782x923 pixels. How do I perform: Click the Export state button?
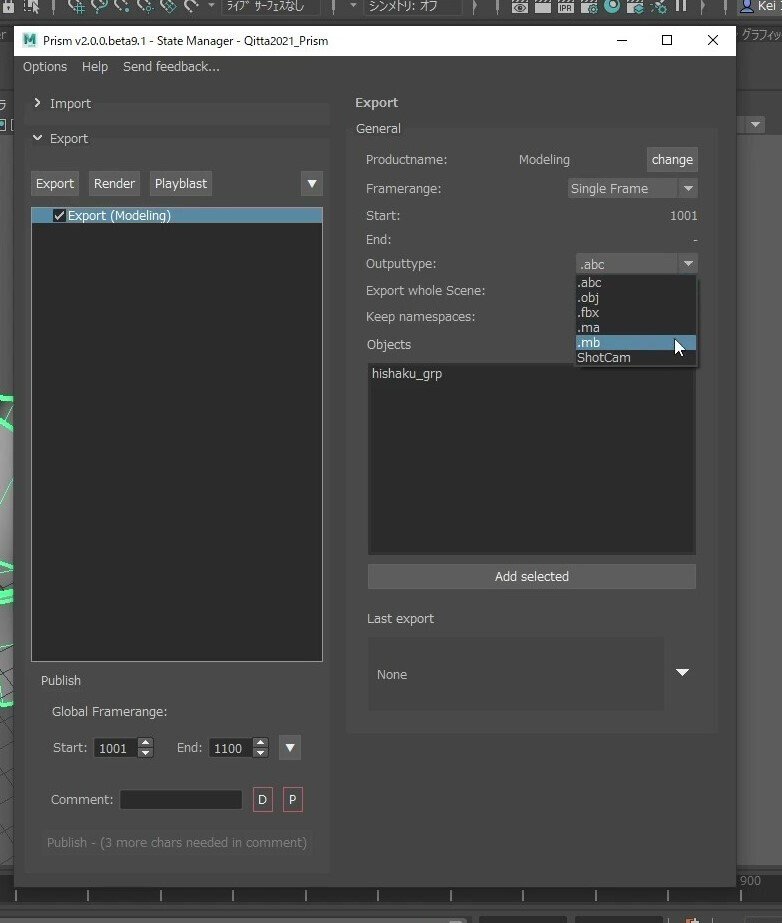(x=55, y=184)
